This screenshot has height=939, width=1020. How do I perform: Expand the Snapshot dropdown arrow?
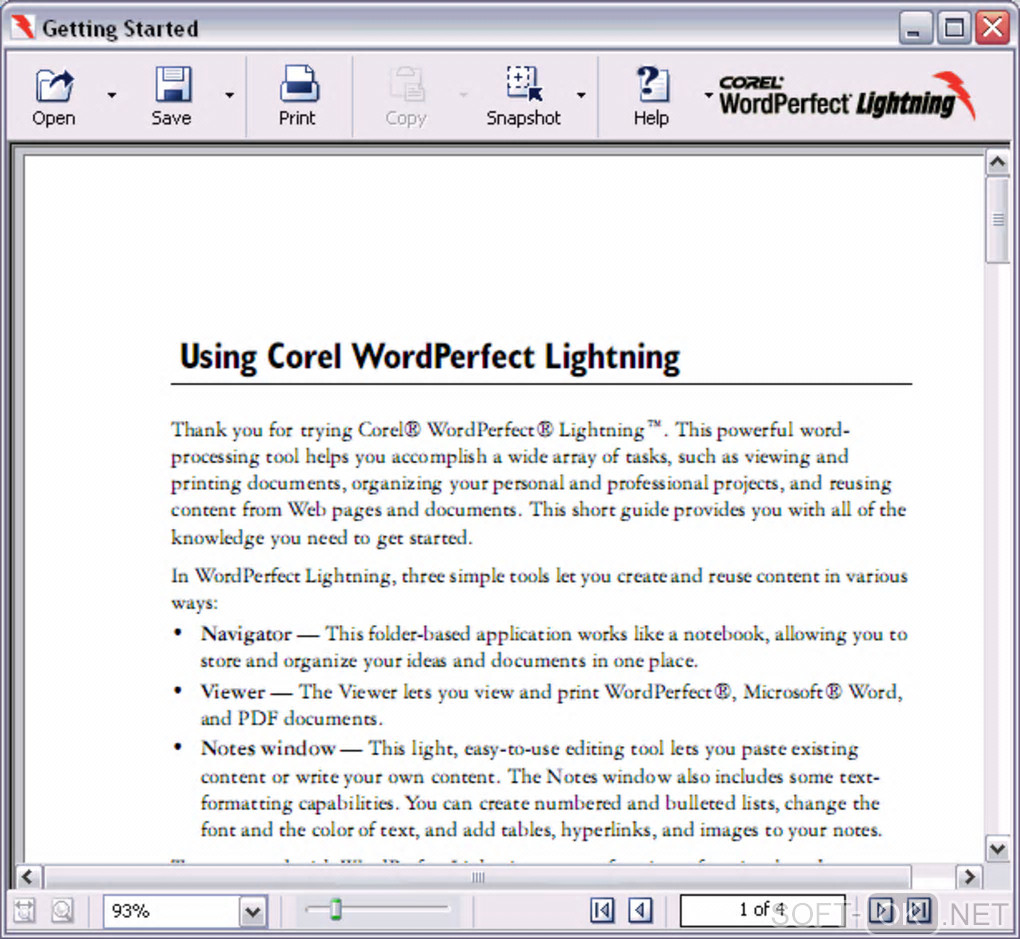tap(581, 95)
